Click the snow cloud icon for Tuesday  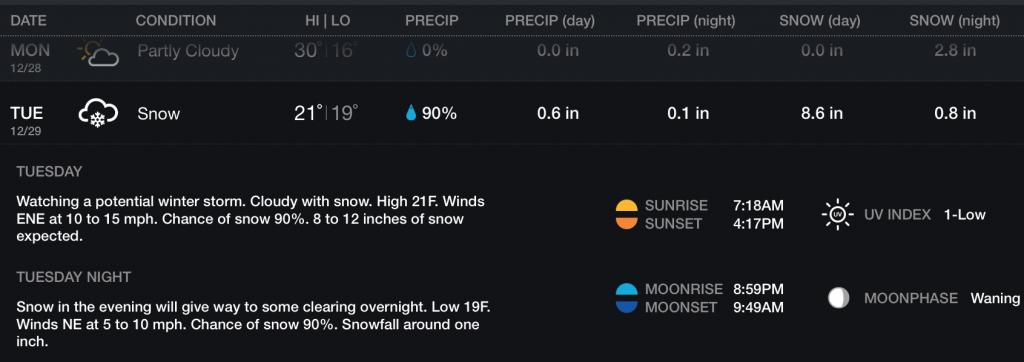pyautogui.click(x=98, y=114)
